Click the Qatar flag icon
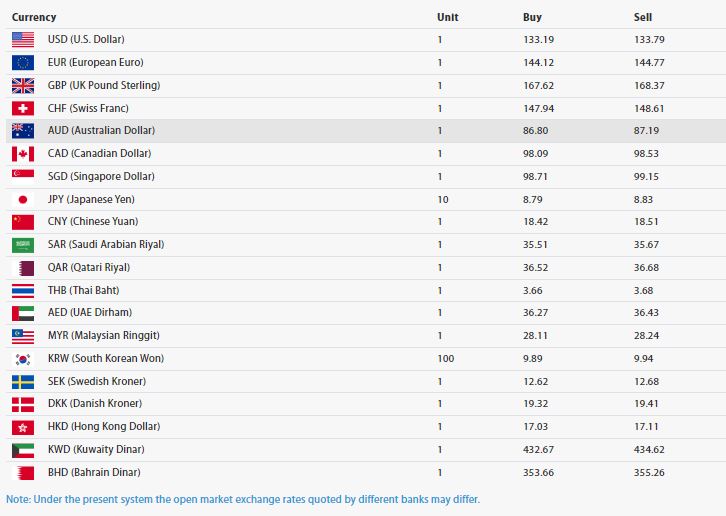The height and width of the screenshot is (516, 726). [23, 267]
